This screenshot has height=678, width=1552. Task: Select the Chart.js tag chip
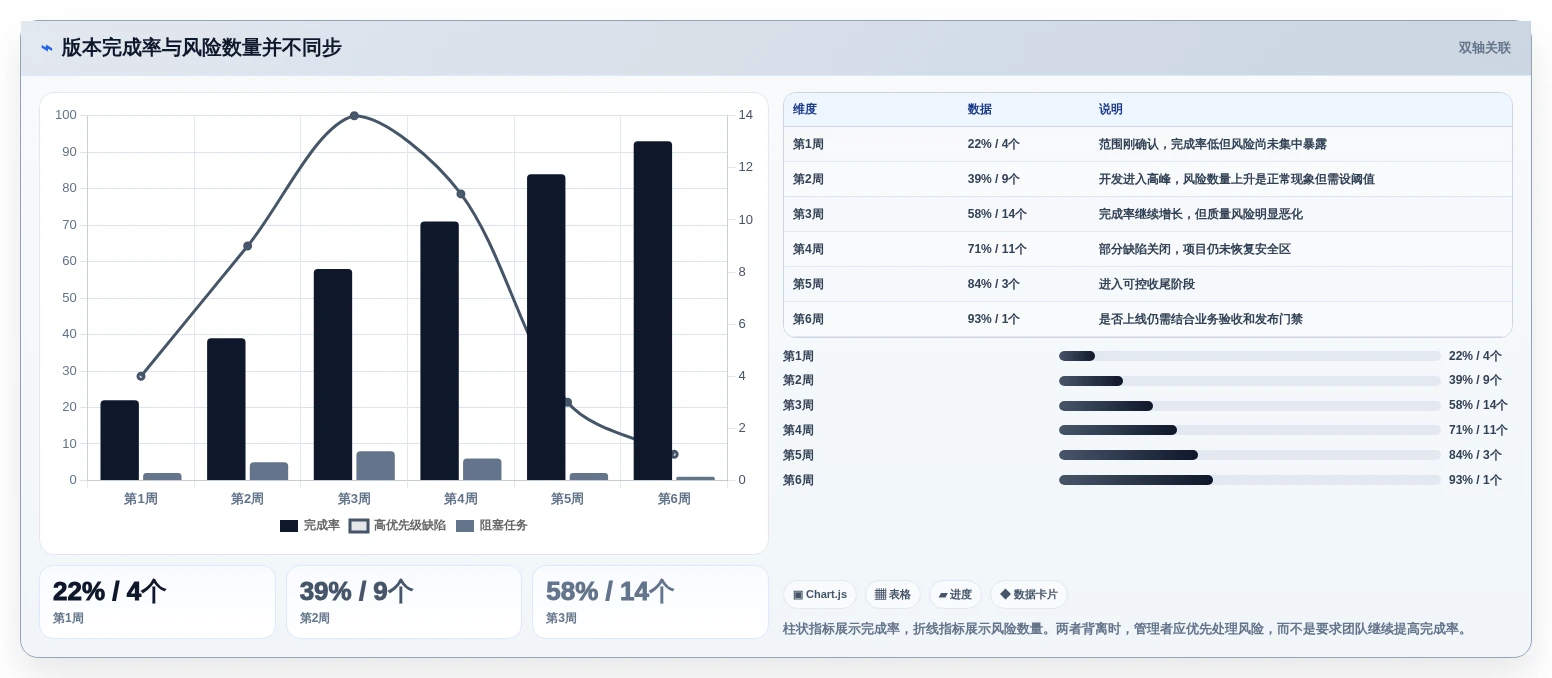[x=820, y=594]
